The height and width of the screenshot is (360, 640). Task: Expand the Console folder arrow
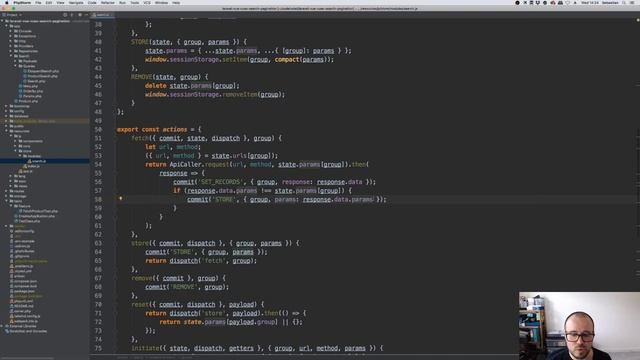point(11,31)
